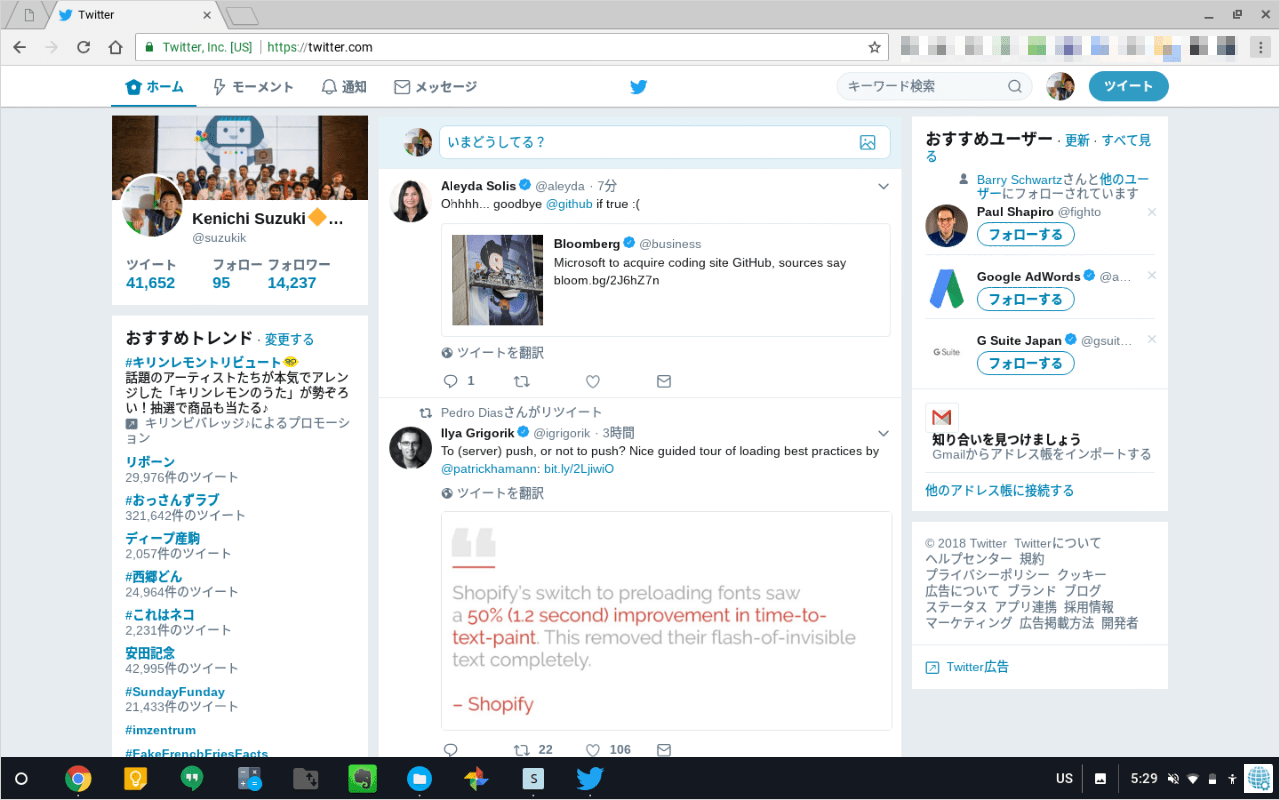Open the #おっさんずラブ trend
Viewport: 1280px width, 800px height.
(172, 500)
